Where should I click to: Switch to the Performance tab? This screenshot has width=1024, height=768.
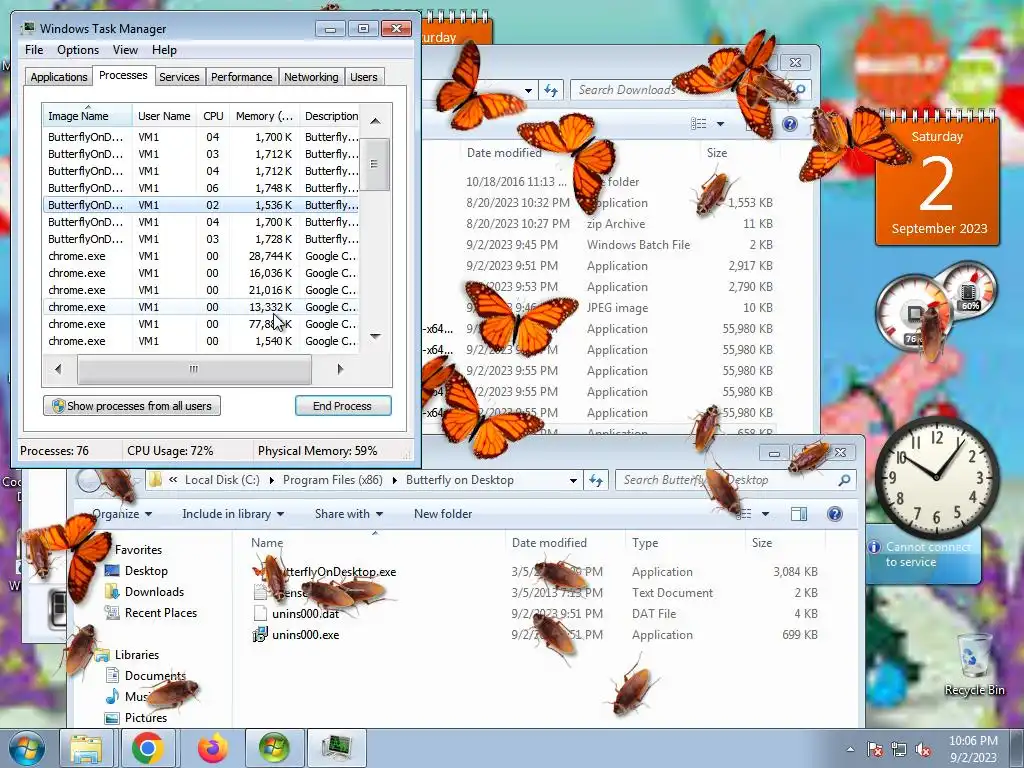point(241,77)
